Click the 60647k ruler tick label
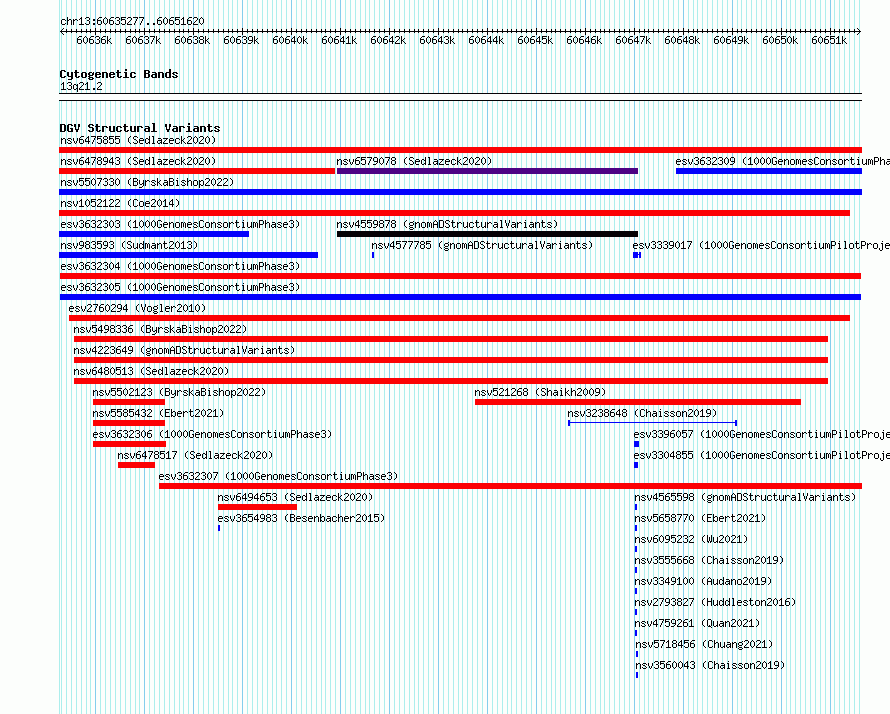The width and height of the screenshot is (890, 714). [633, 40]
